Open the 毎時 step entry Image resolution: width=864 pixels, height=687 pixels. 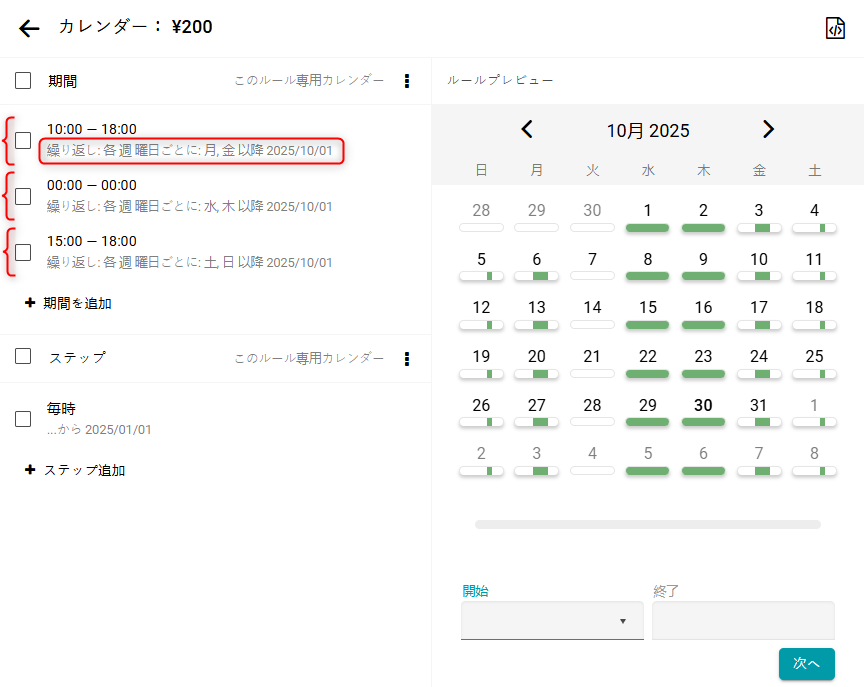point(100,418)
